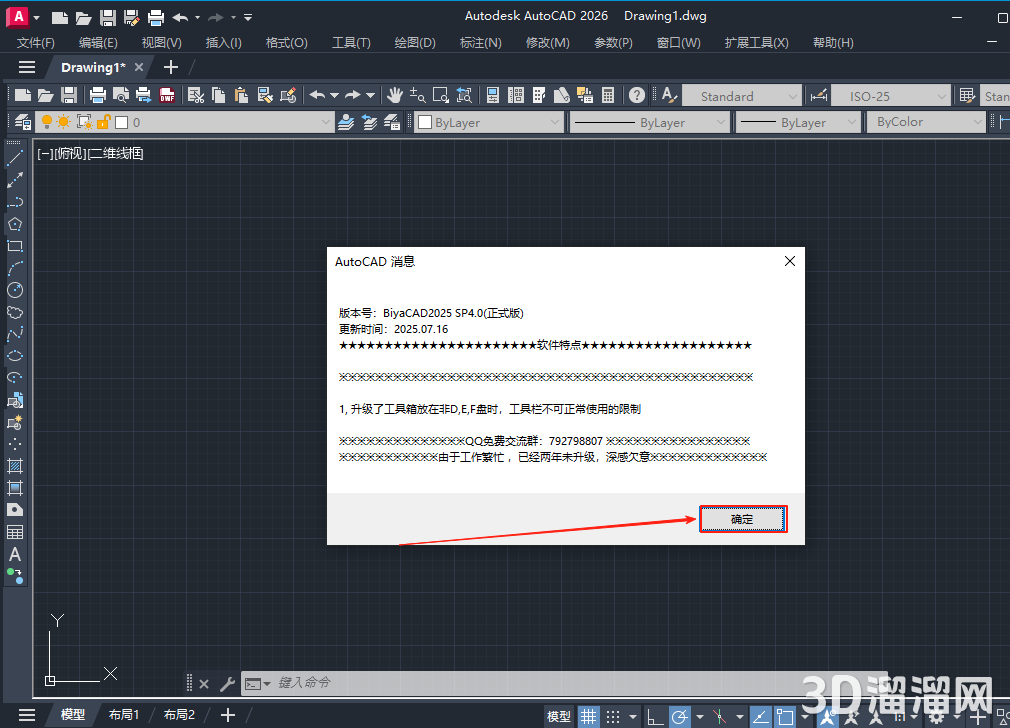Open the 绘图(D) menu
This screenshot has width=1010, height=728.
pos(415,43)
